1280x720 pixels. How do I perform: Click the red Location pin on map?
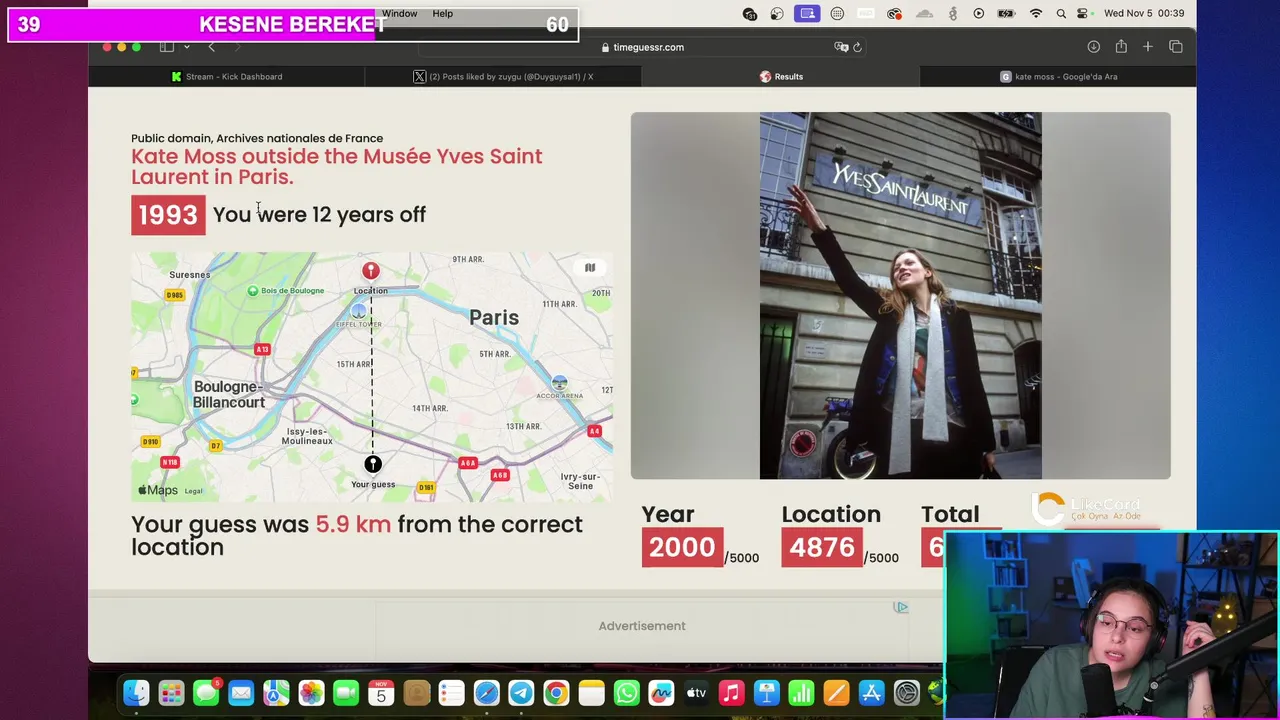point(370,271)
